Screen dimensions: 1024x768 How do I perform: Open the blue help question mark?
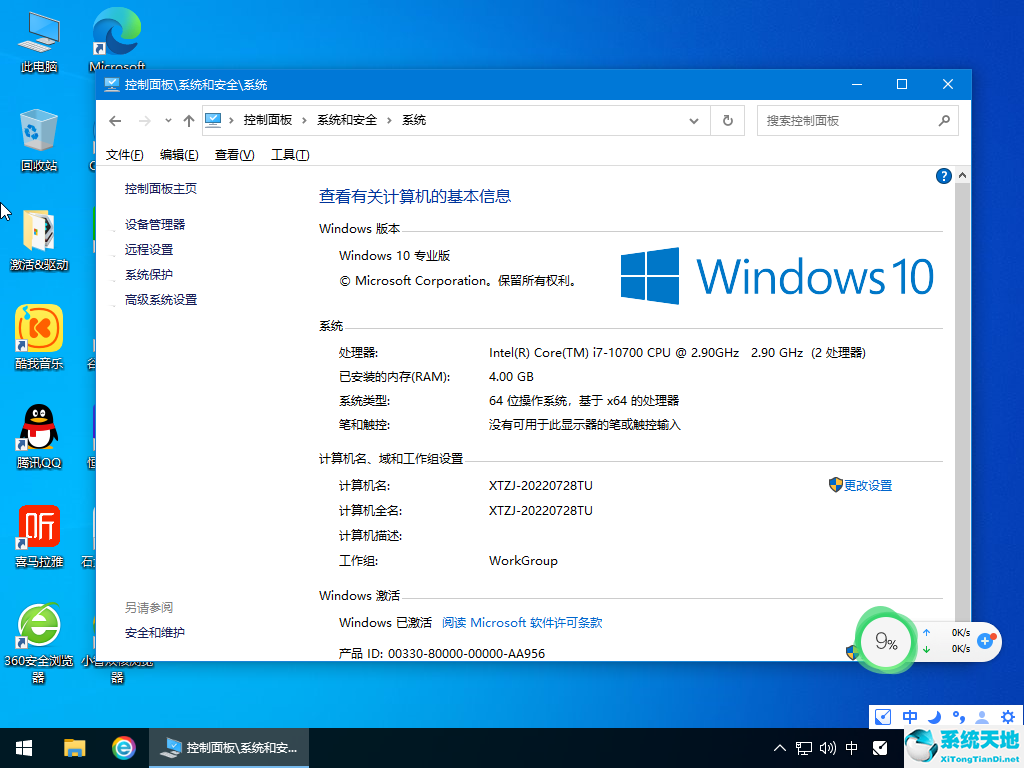point(943,176)
